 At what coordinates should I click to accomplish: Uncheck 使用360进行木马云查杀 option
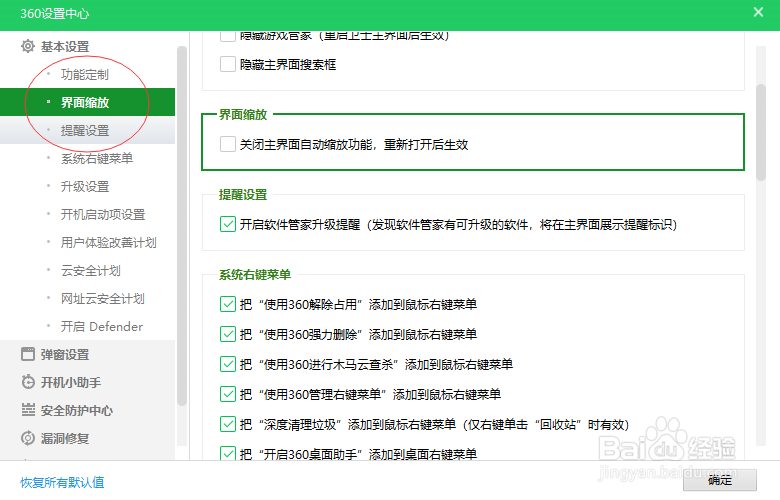pyautogui.click(x=228, y=364)
